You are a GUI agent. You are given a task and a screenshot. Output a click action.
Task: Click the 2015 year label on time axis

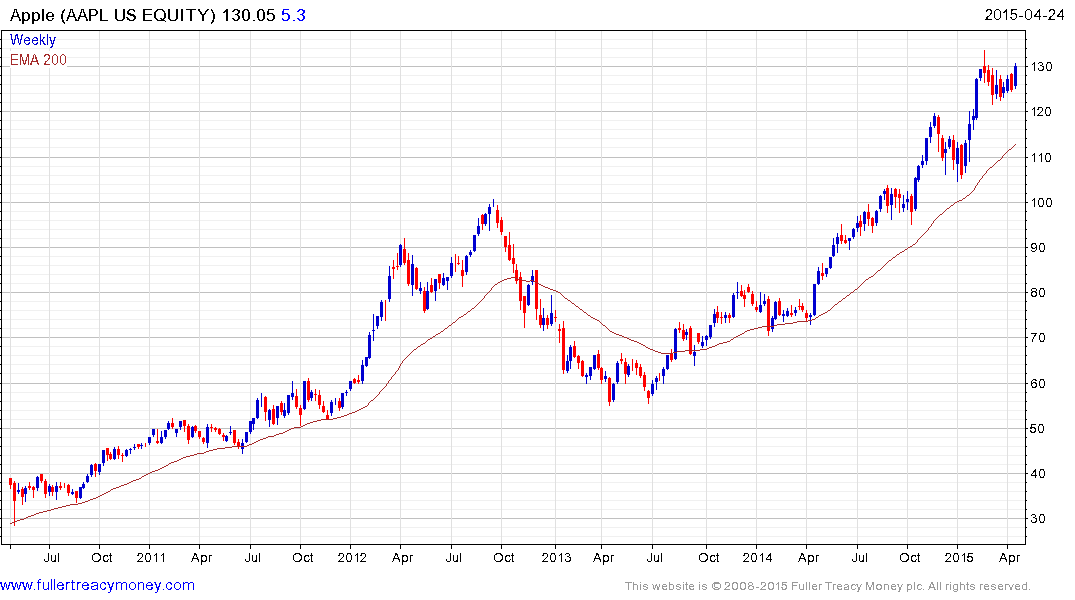click(958, 557)
